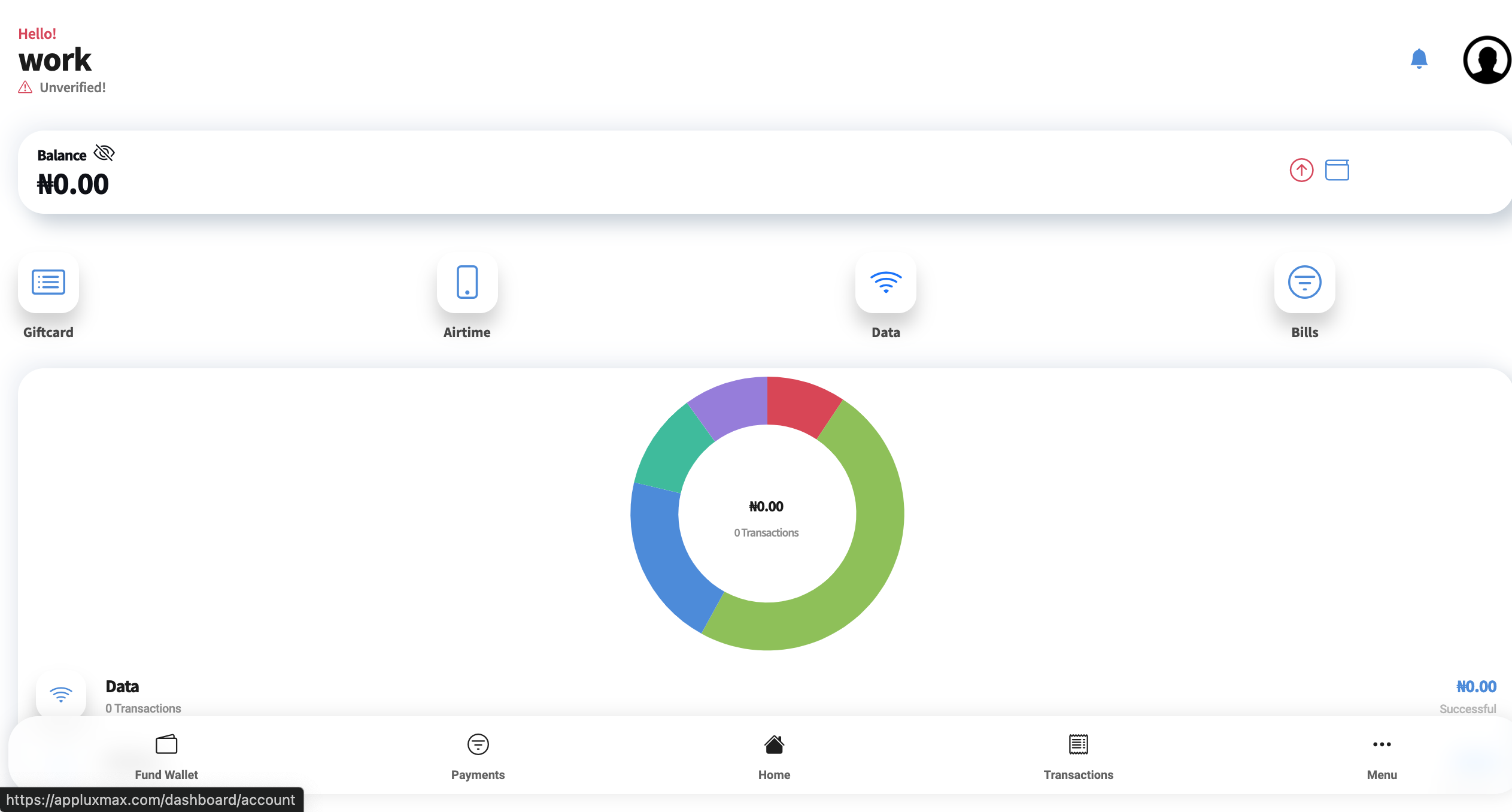Click the purple donut chart segment
Image resolution: width=1512 pixels, height=812 pixels.
733,404
